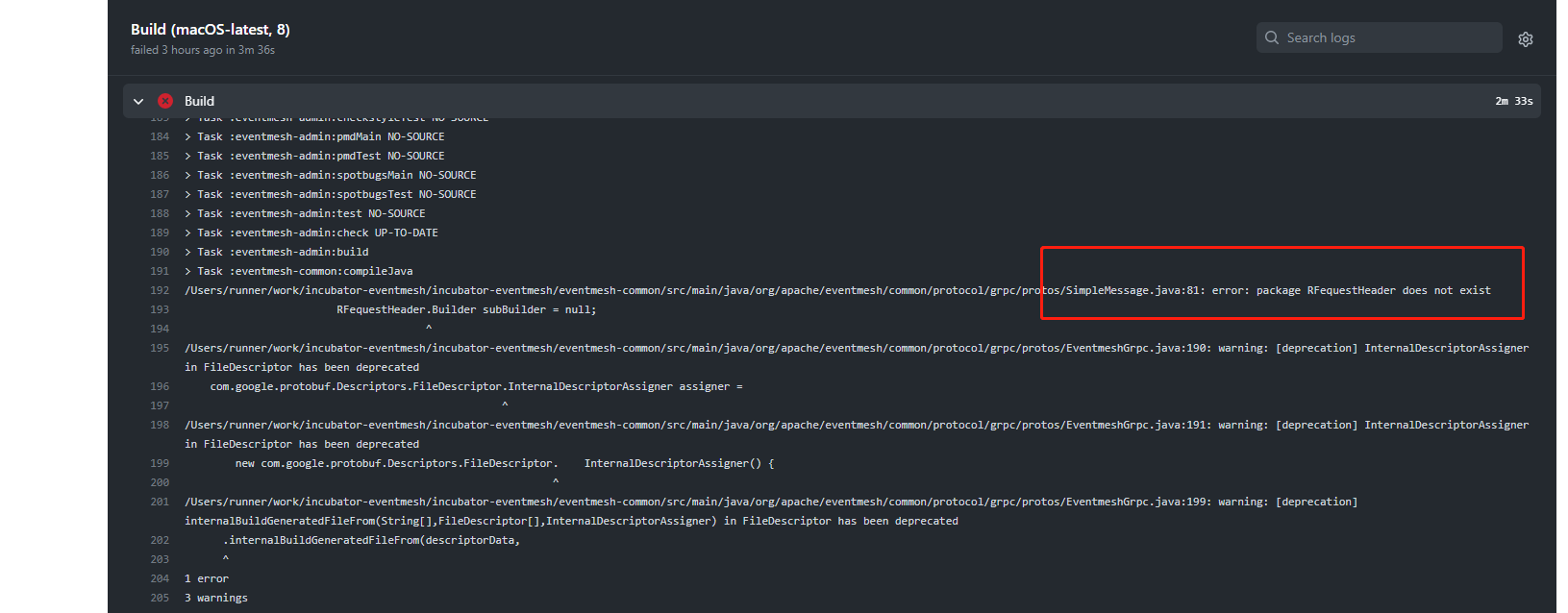Viewport: 1568px width, 613px height.
Task: Collapse the Build step chevron
Action: [138, 101]
